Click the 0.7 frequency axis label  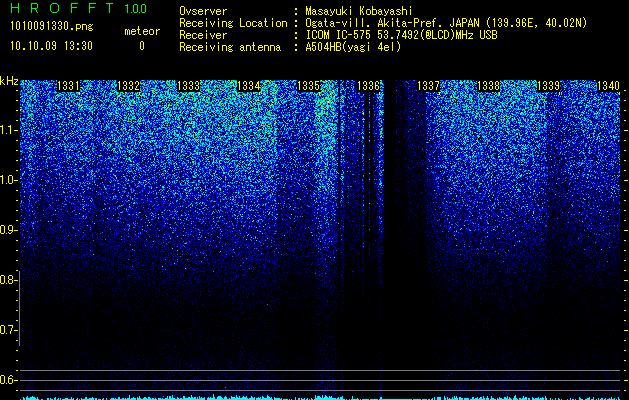[8, 330]
